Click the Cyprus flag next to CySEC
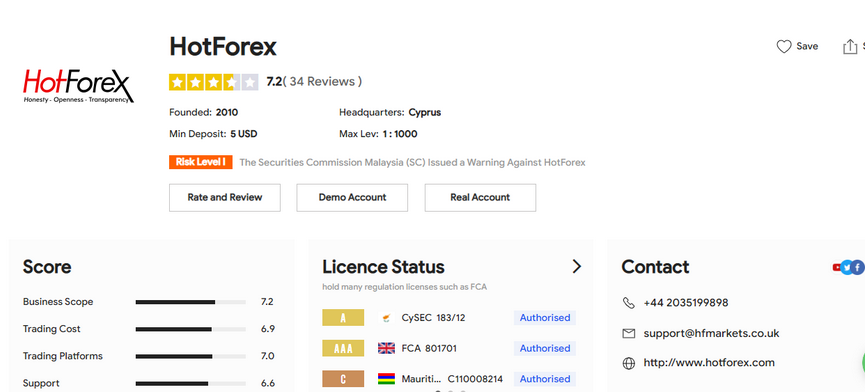Viewport: 867px width, 392px height. (x=386, y=318)
